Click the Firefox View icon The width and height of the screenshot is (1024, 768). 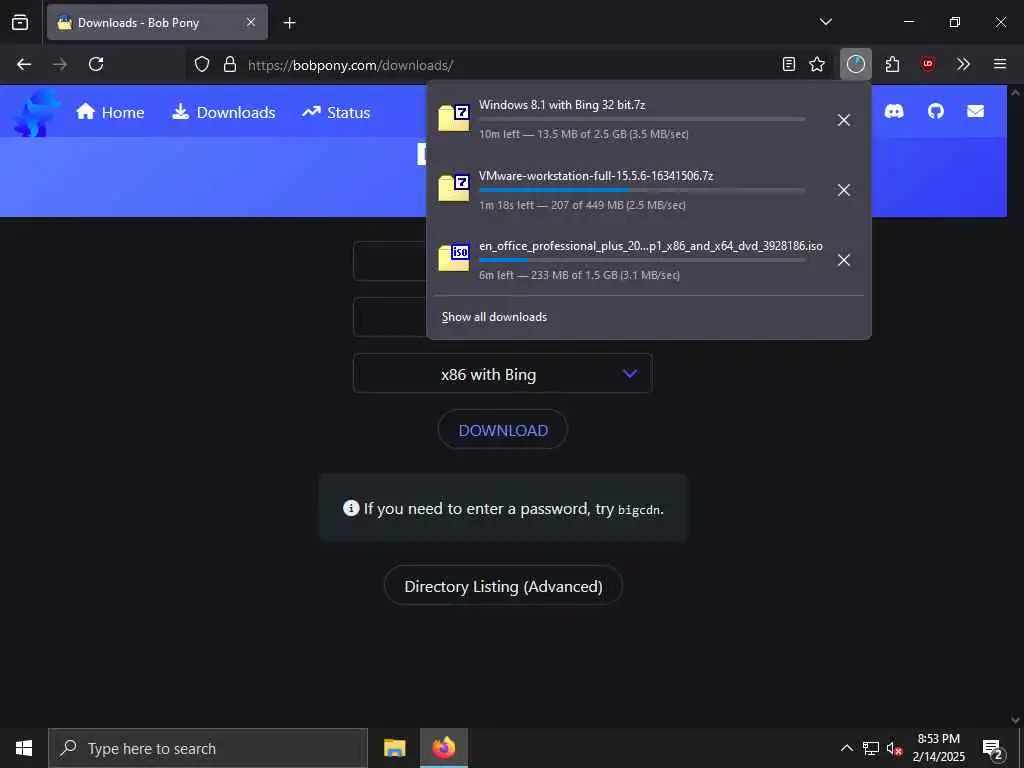20,23
